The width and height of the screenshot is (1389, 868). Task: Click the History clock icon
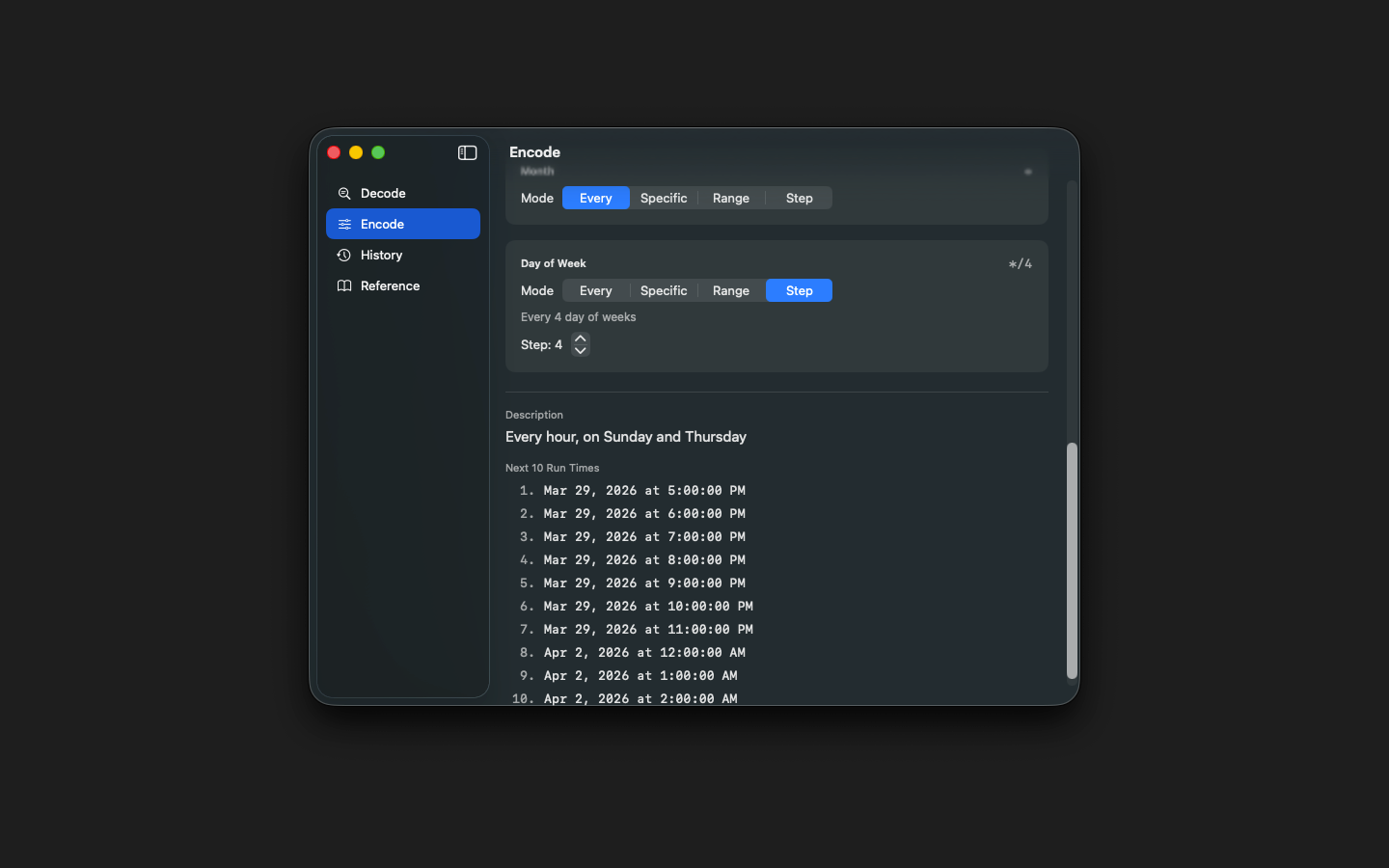tap(344, 256)
